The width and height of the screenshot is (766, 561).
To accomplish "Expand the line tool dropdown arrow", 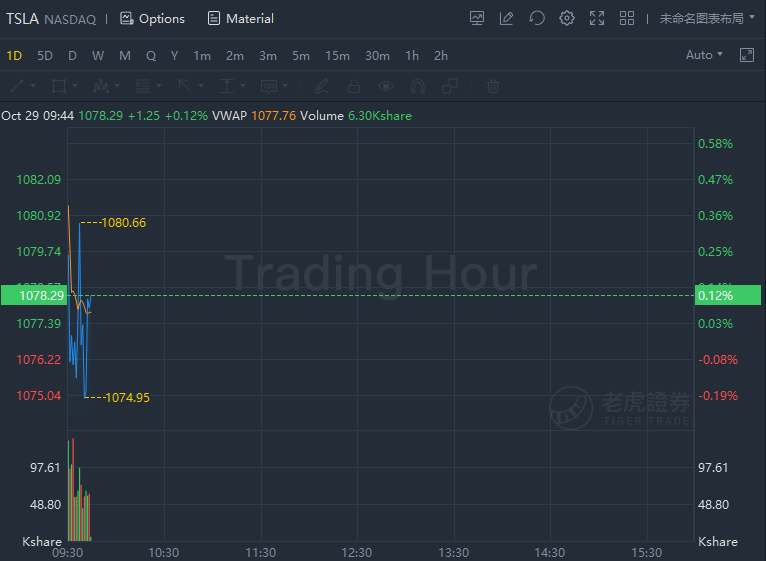I will [x=33, y=86].
